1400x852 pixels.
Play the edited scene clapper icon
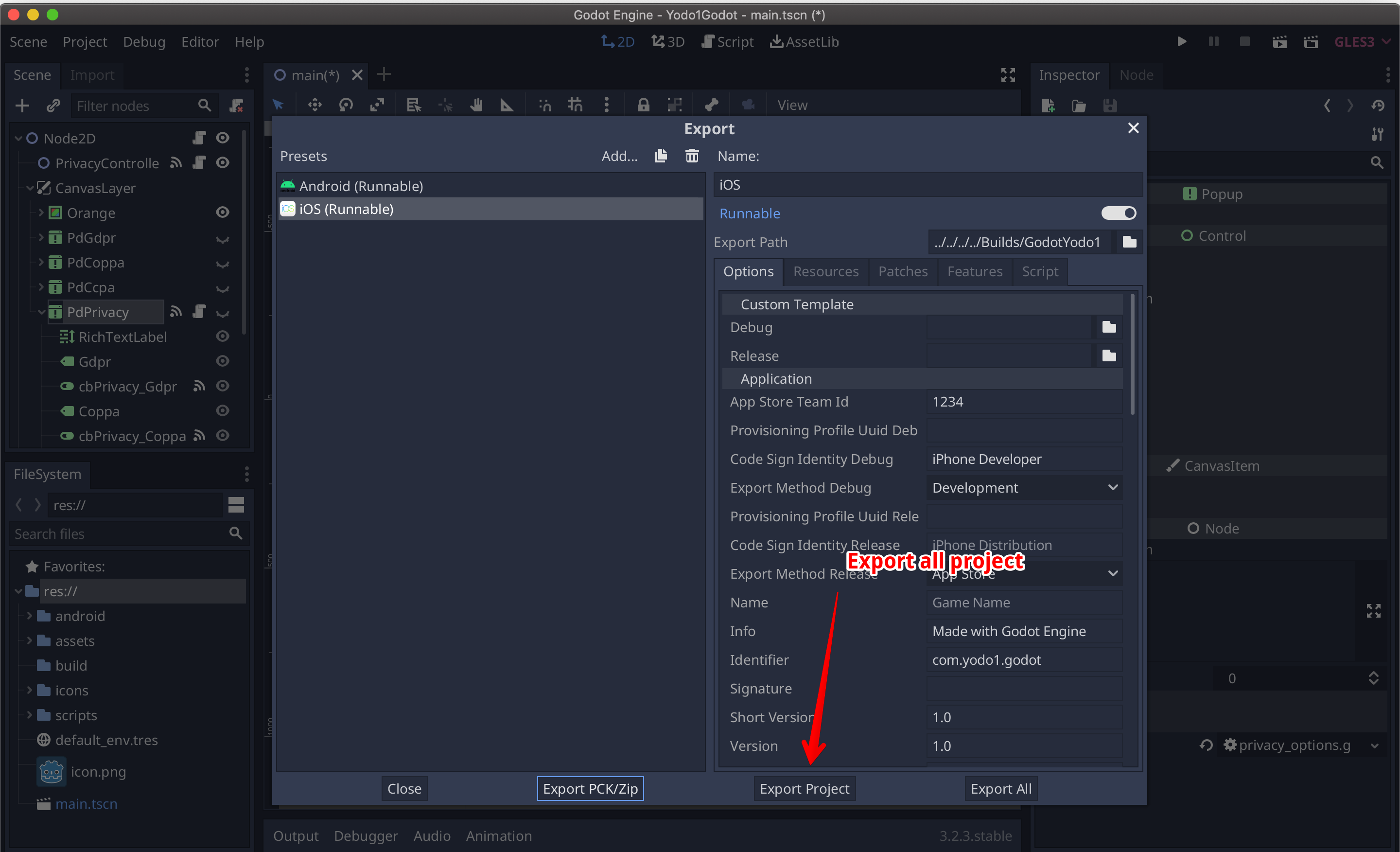[x=1279, y=41]
